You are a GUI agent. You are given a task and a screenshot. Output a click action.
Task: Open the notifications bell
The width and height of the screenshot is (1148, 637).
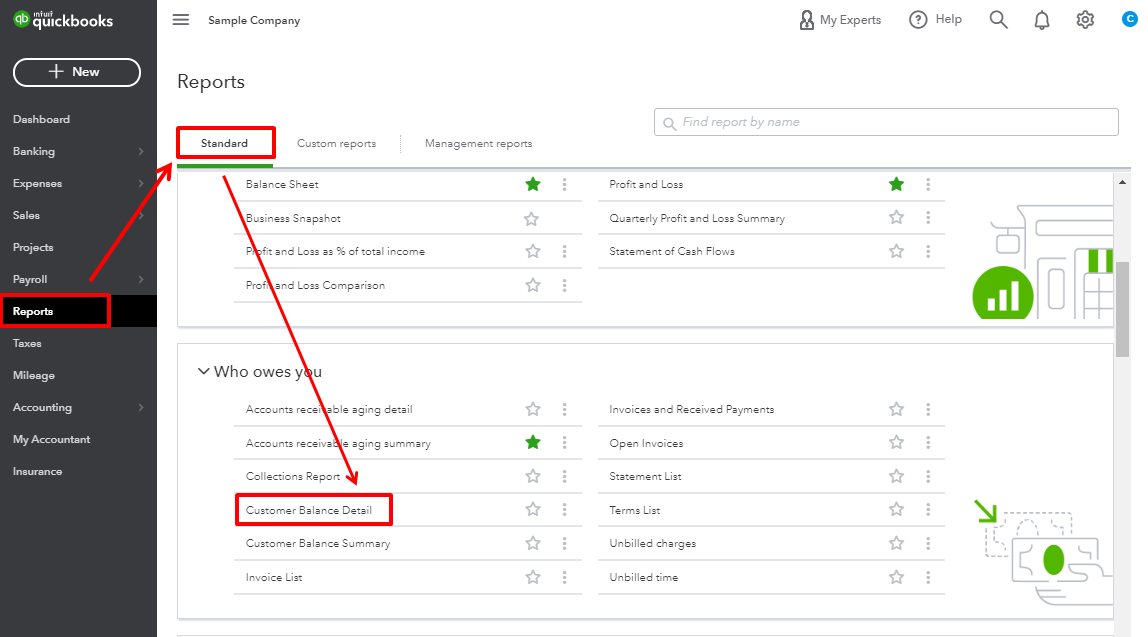click(1042, 20)
